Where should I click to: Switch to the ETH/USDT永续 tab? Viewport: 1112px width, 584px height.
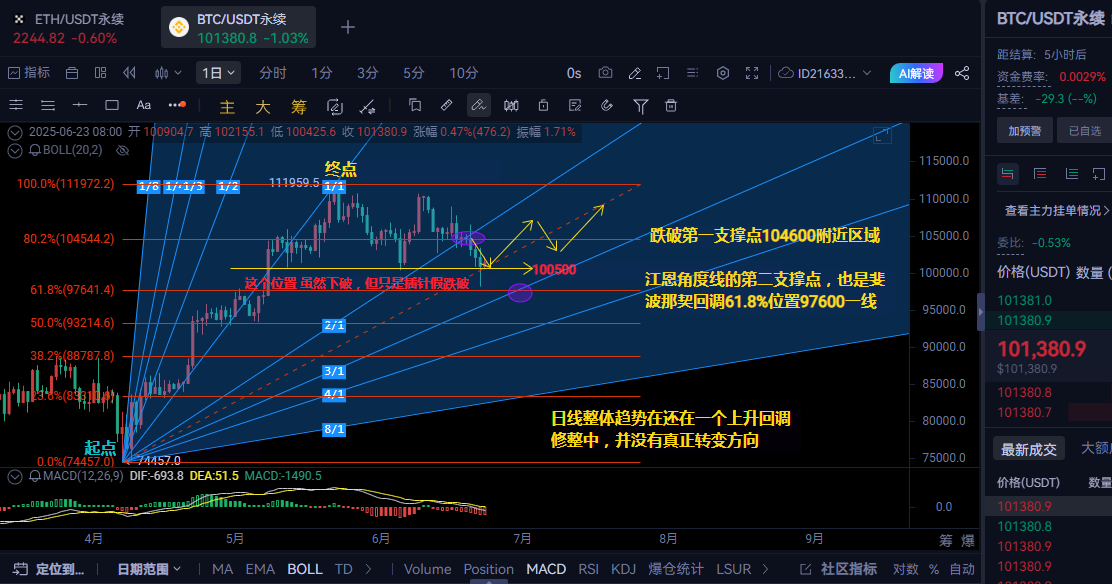coord(75,28)
